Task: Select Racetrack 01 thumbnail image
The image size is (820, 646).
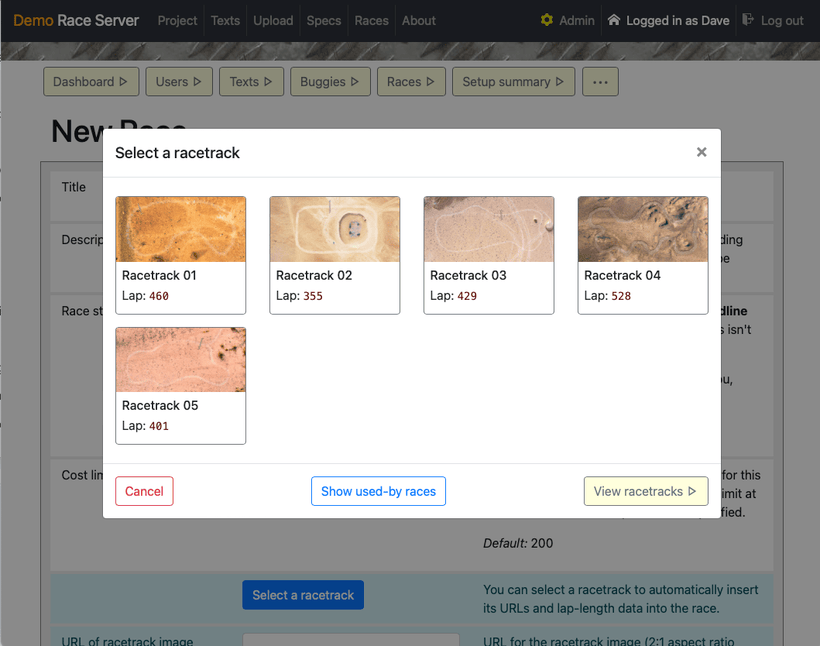Action: coord(180,229)
